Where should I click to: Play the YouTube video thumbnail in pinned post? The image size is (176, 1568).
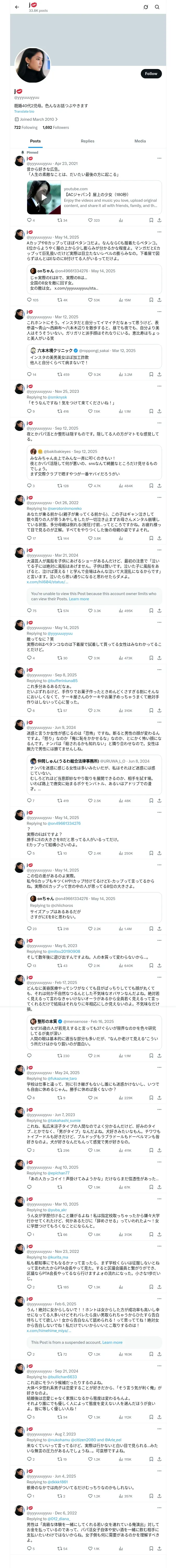(43, 197)
